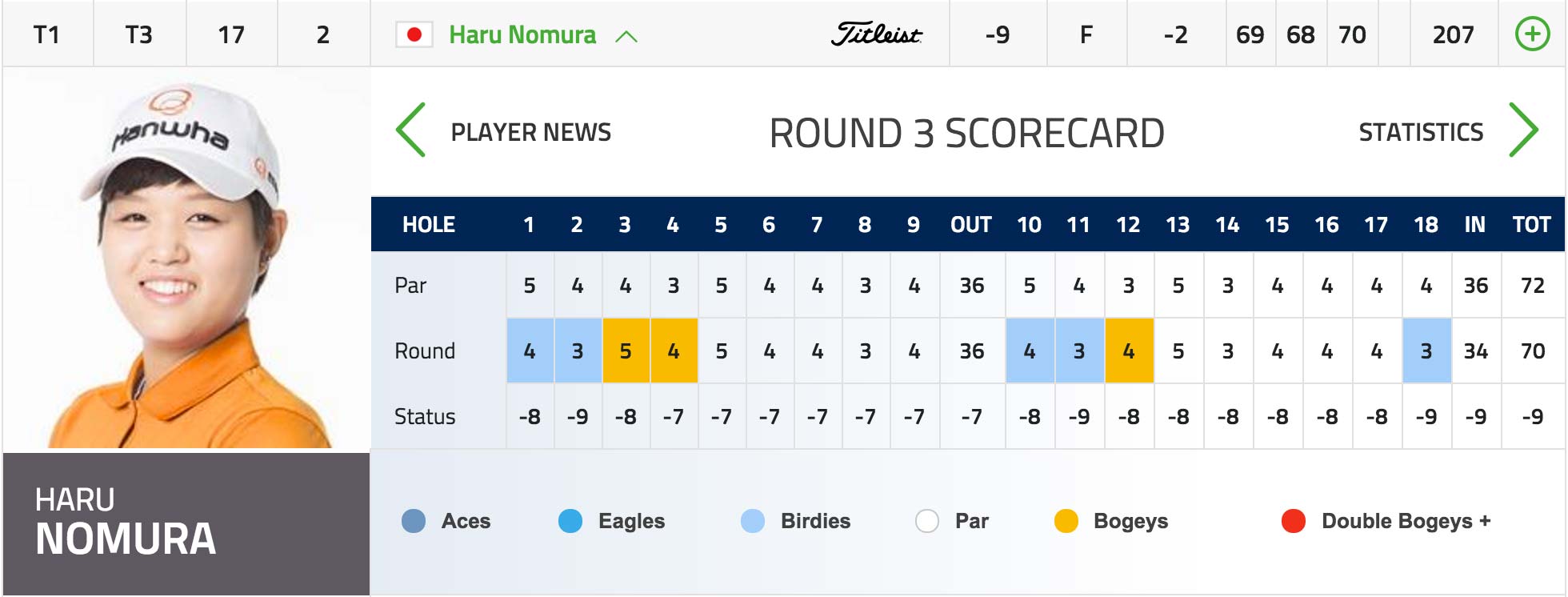1568x597 pixels.
Task: Open the Player News section
Action: 531,132
